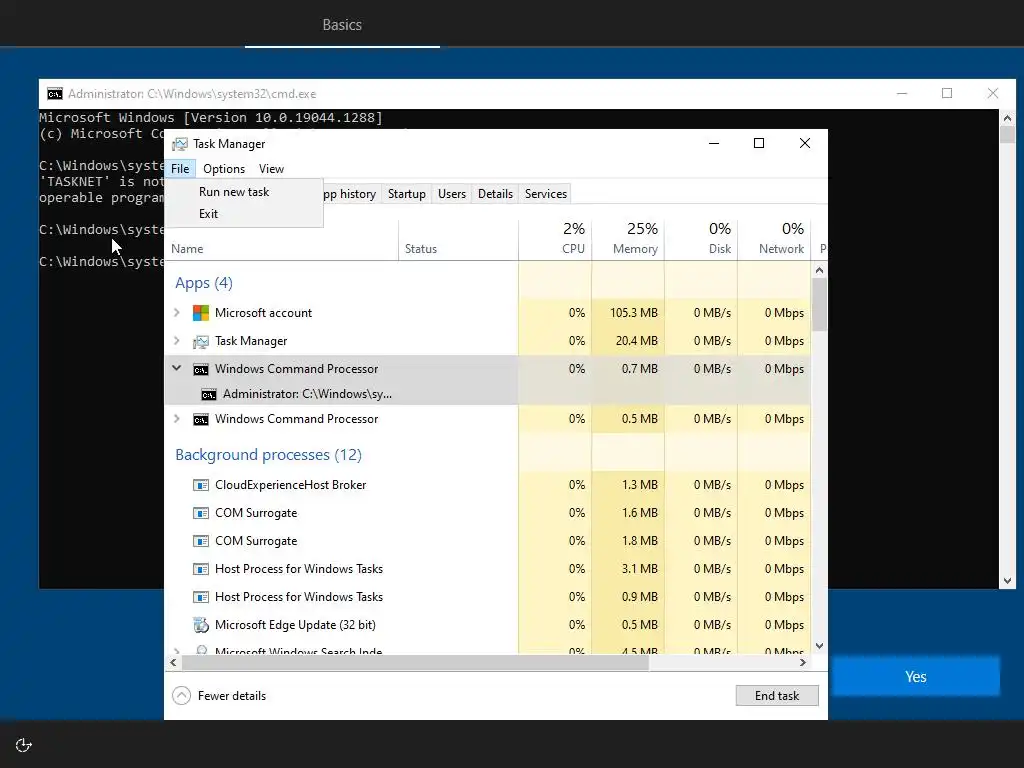Open the Options menu
The width and height of the screenshot is (1024, 768).
(x=224, y=169)
